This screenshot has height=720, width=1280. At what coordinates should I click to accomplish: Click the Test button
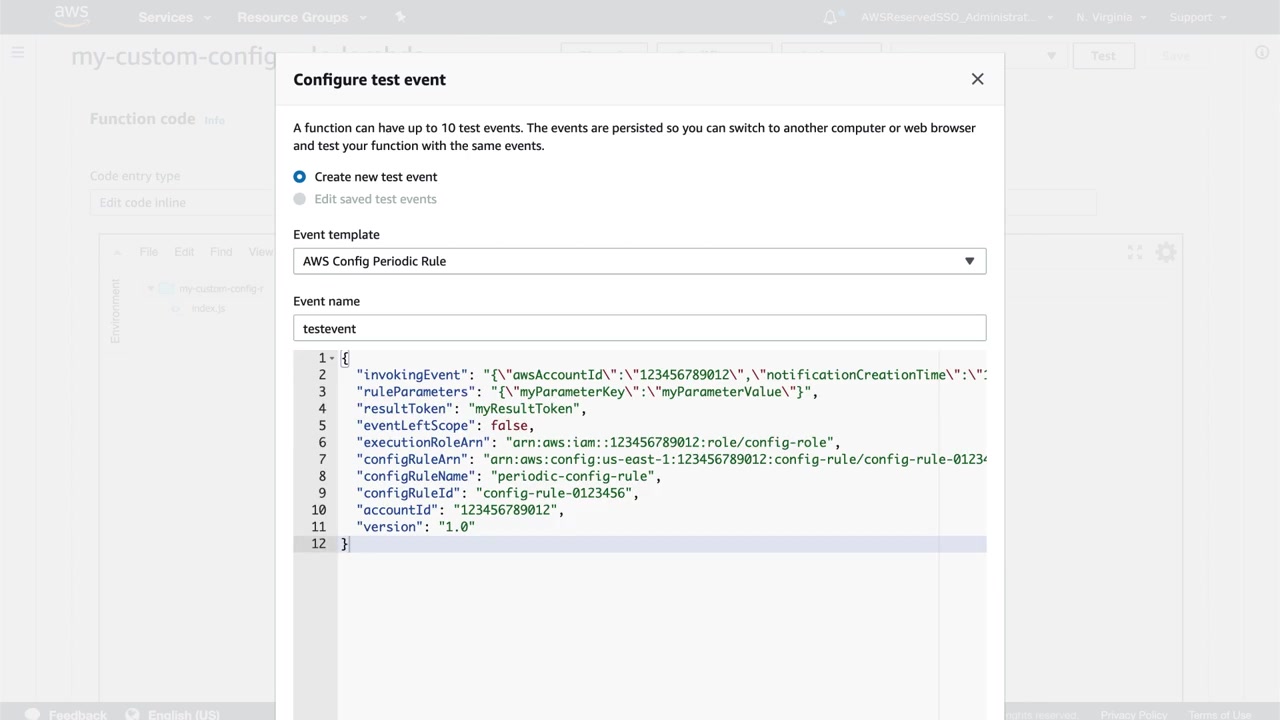pyautogui.click(x=1103, y=56)
